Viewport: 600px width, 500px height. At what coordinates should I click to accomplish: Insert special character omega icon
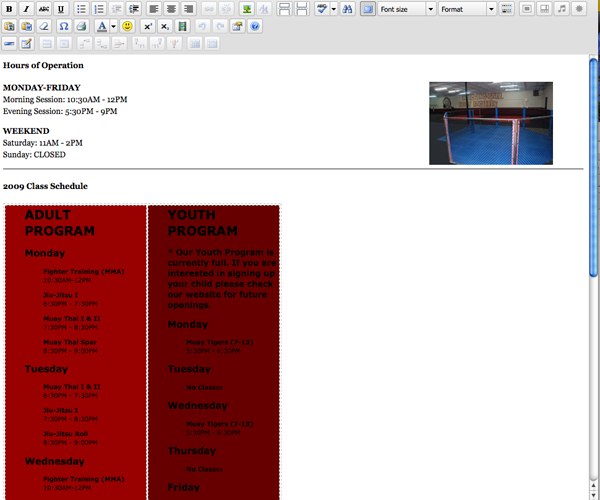point(64,26)
